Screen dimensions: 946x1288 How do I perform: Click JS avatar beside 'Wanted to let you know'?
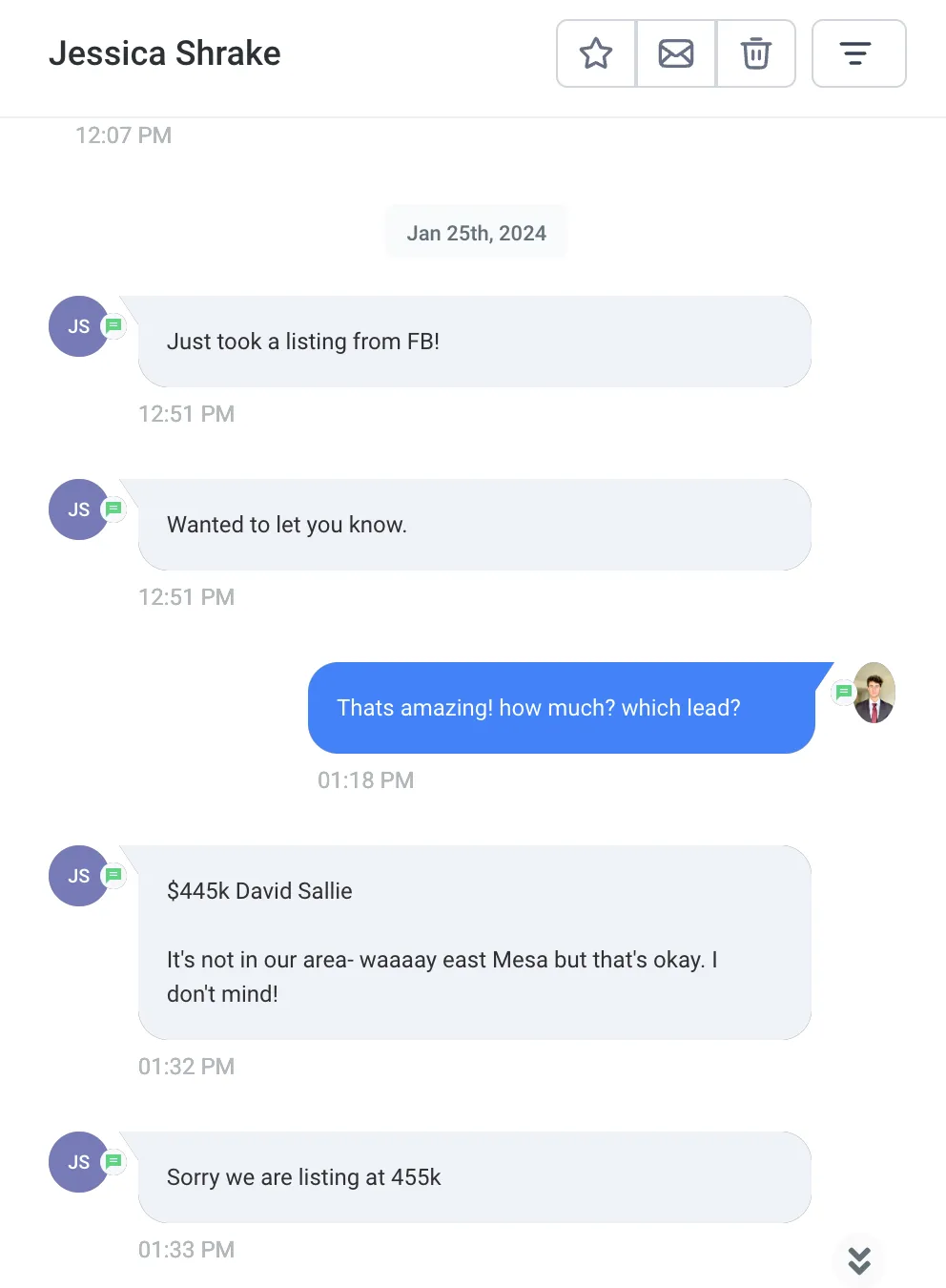pyautogui.click(x=78, y=509)
